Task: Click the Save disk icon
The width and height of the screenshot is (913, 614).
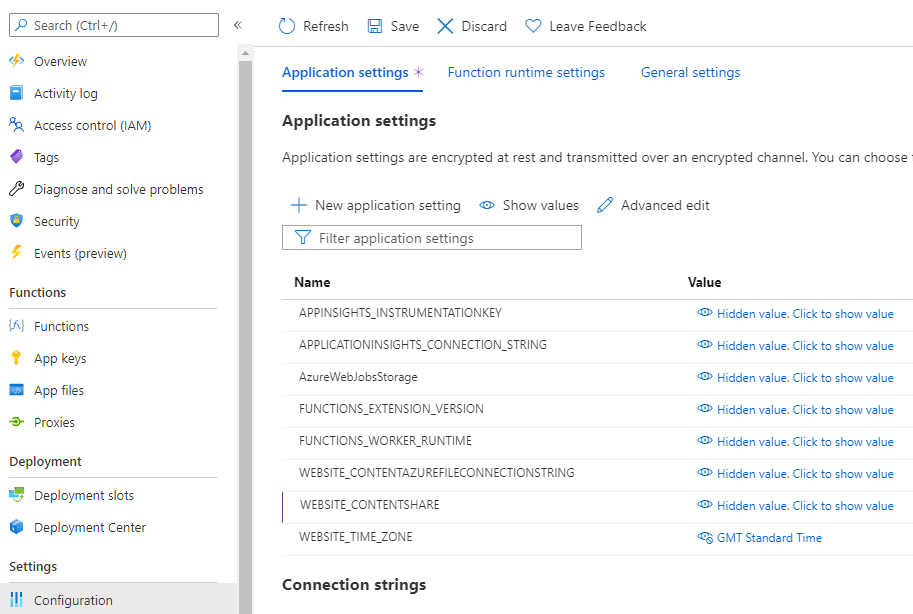Action: tap(375, 26)
